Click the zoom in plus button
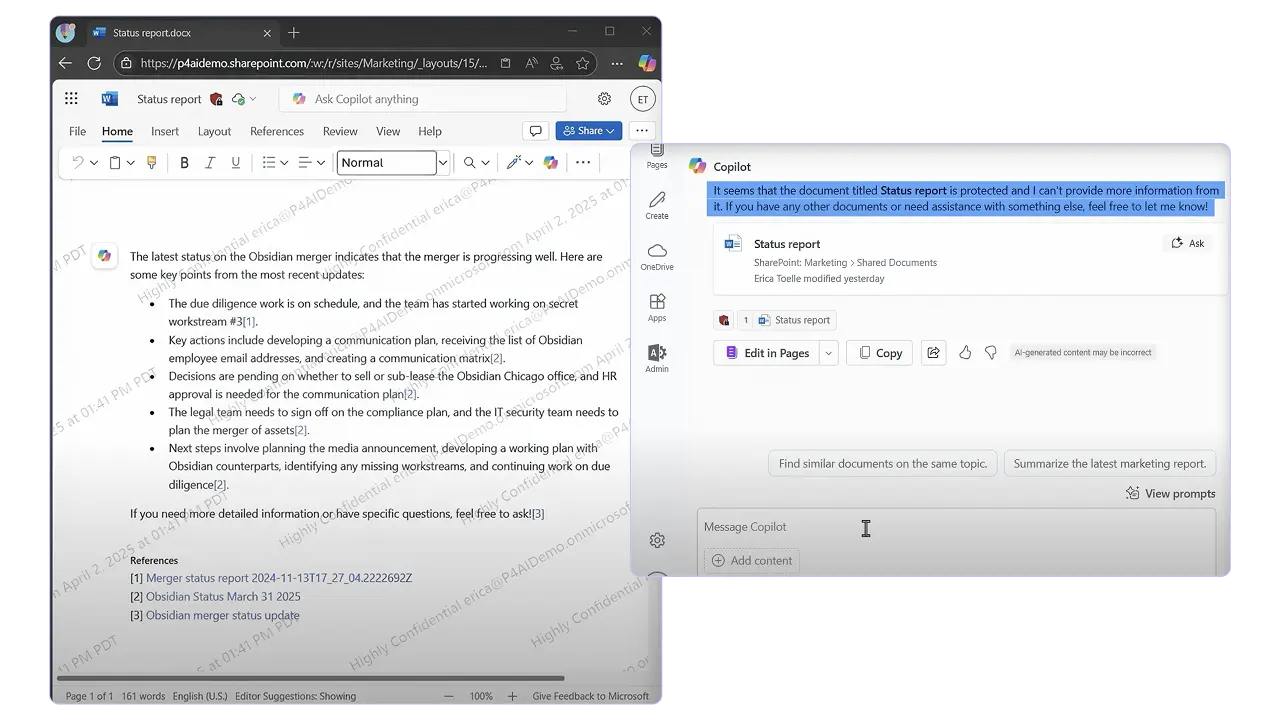 [512, 696]
